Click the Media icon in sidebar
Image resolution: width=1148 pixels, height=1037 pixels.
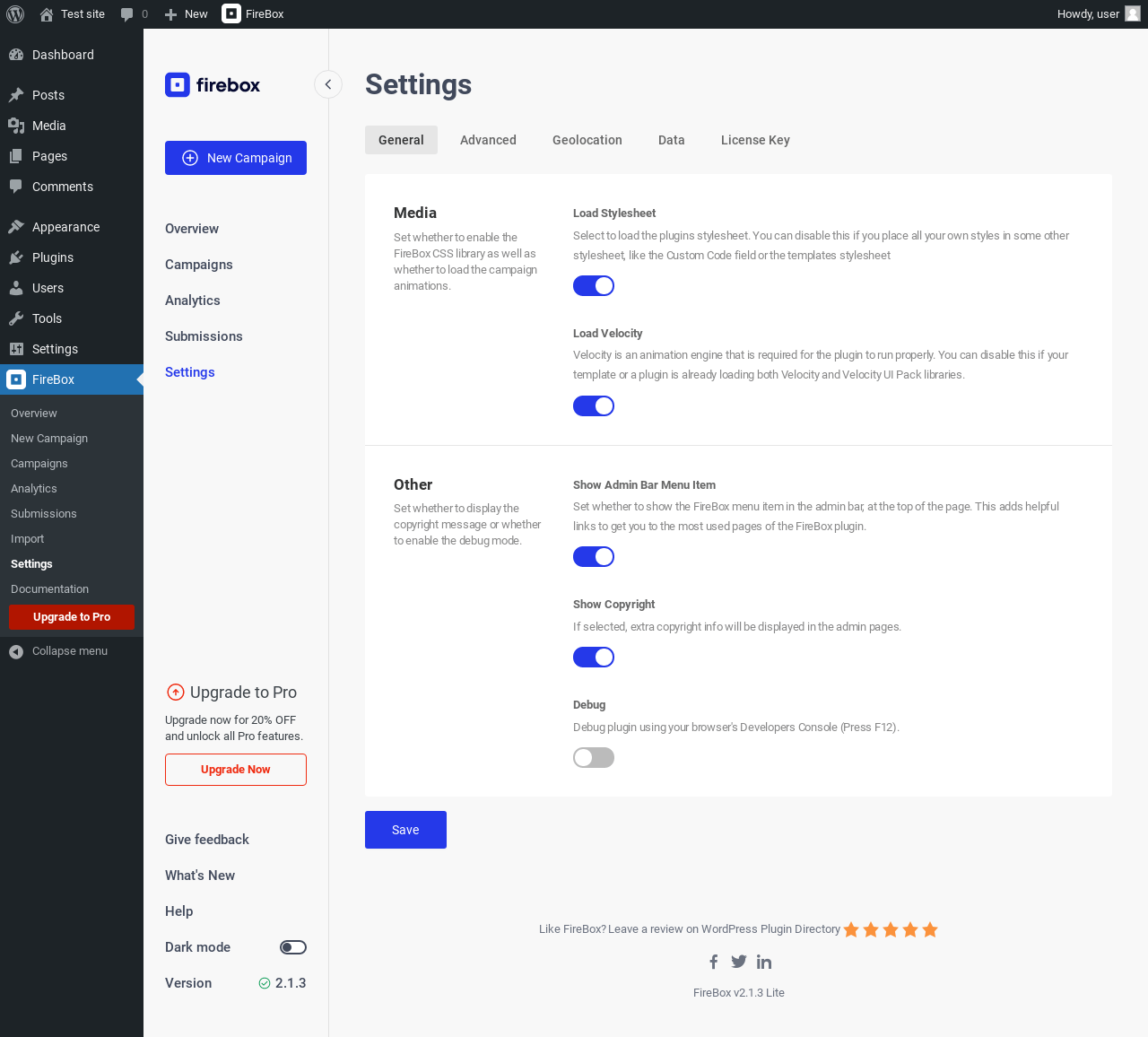16,126
